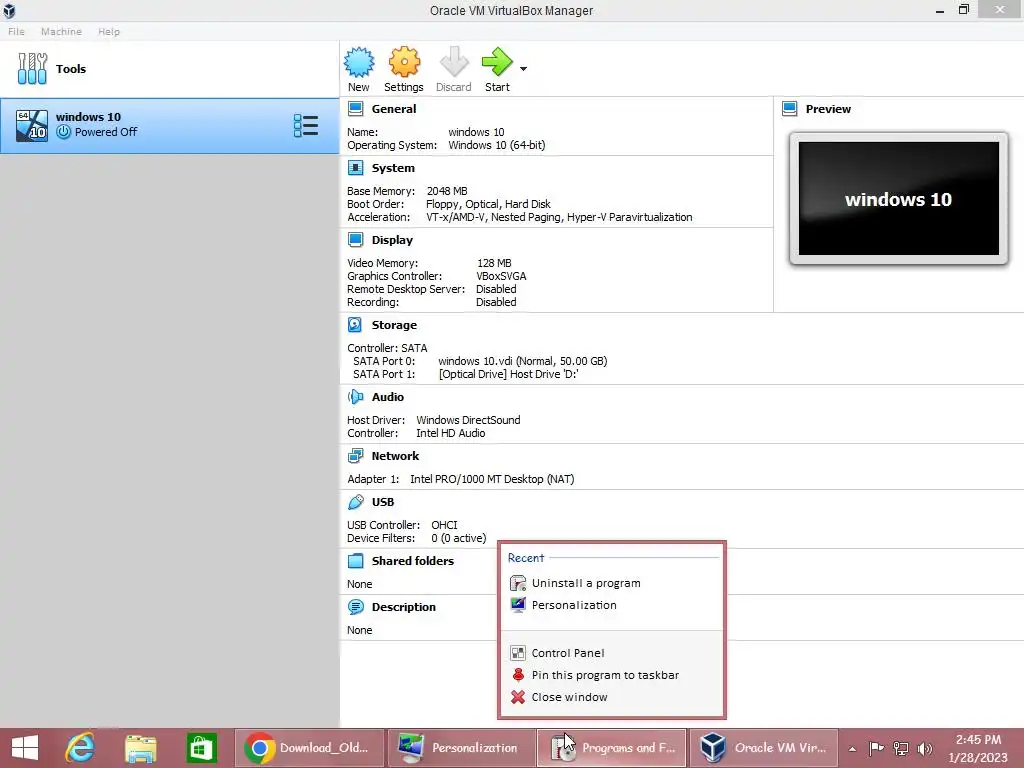Show hidden system tray icons arrow

pos(852,748)
